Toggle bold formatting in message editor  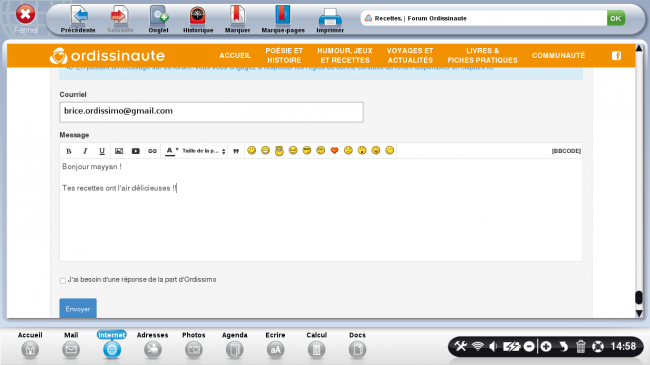tap(69, 151)
